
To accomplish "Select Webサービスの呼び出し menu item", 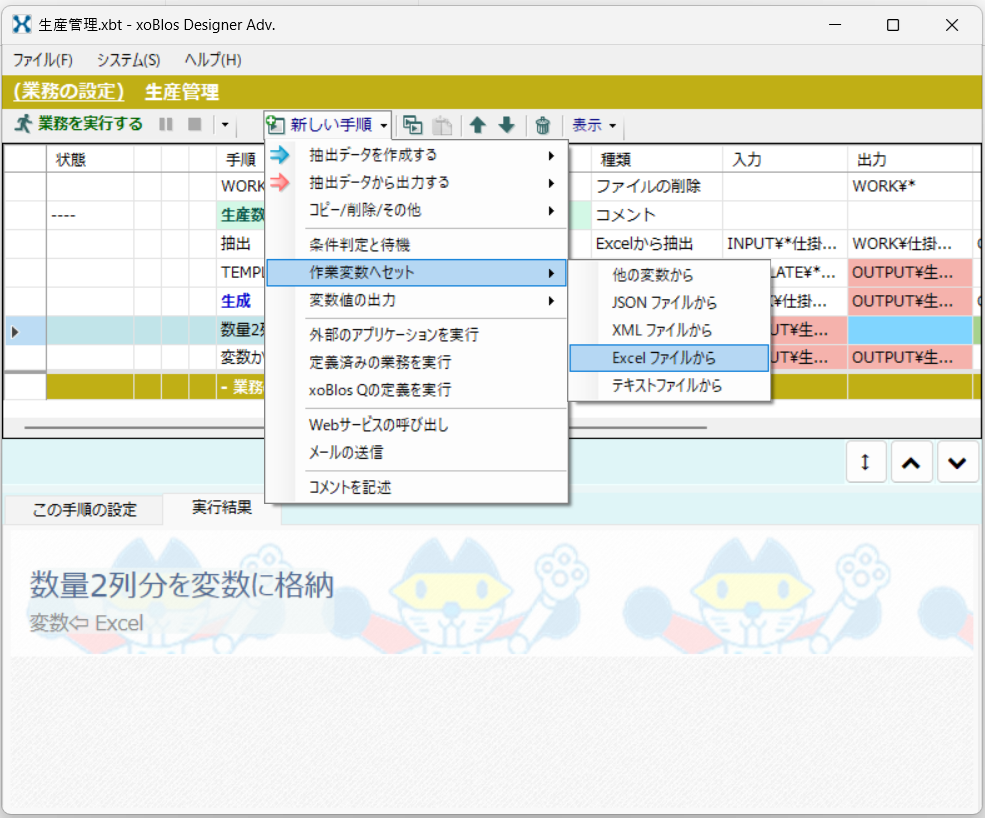I will point(416,425).
